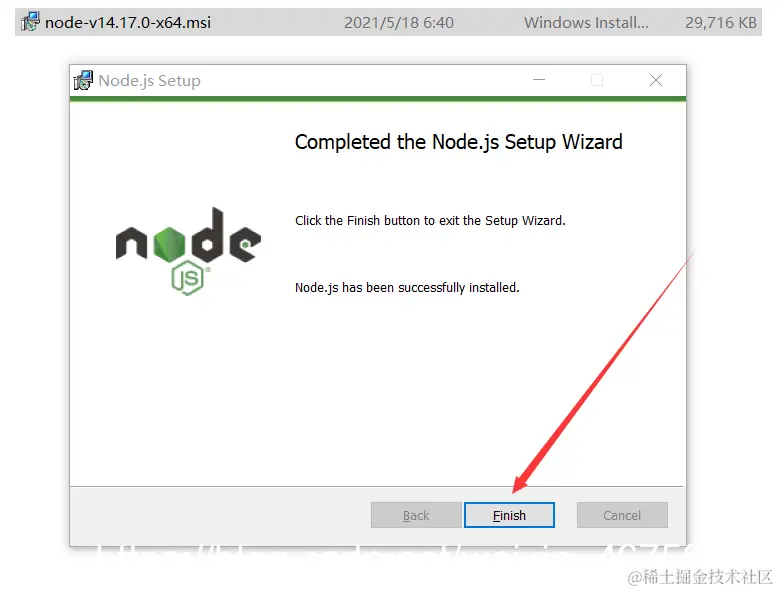Close the Node.js Setup dialog

656,80
